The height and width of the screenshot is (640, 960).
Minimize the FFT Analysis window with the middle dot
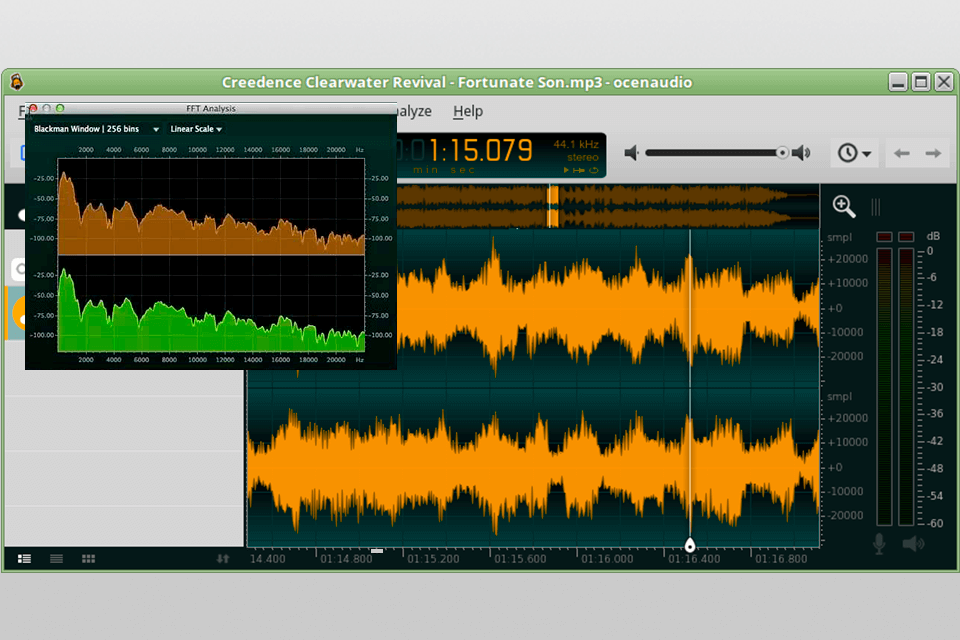pos(47,108)
